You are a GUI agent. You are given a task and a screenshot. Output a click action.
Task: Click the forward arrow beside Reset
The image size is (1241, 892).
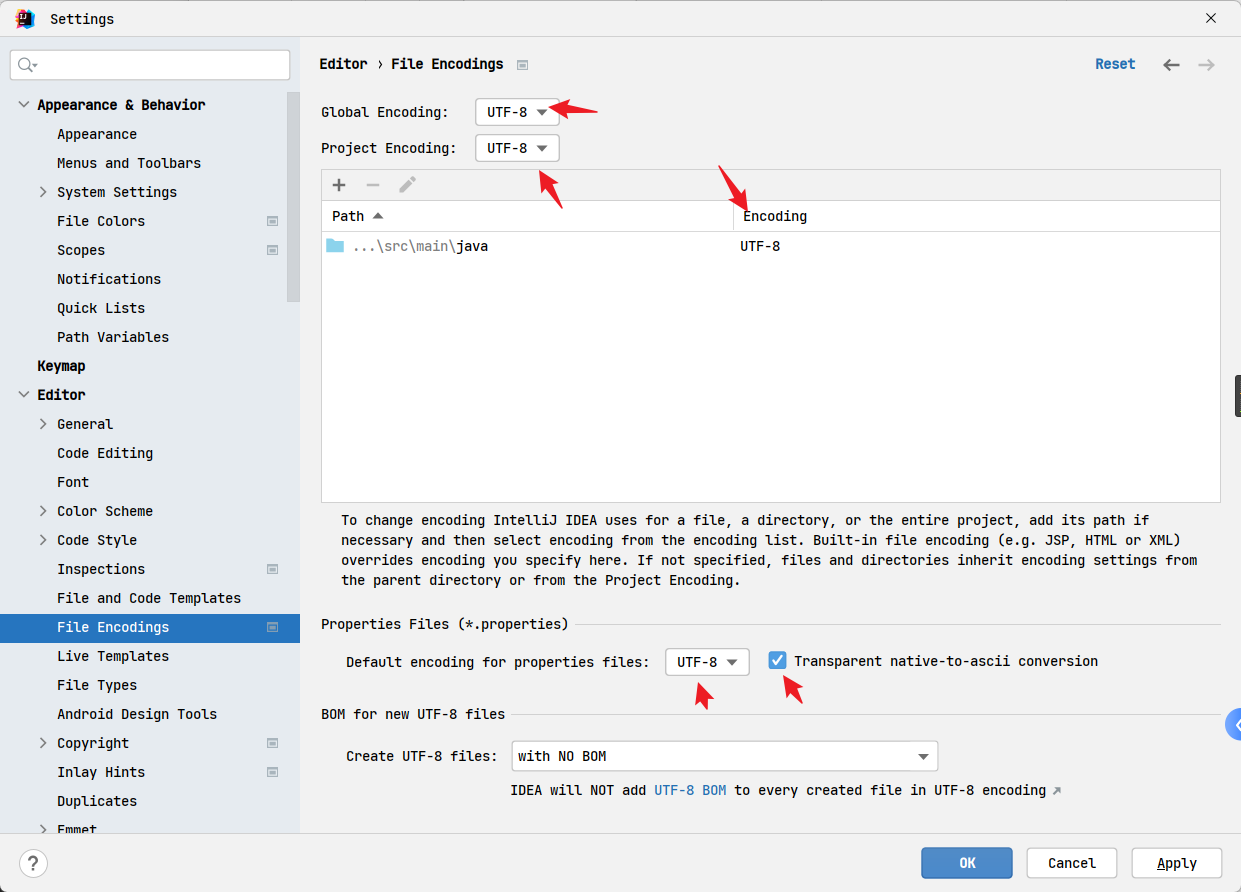click(x=1207, y=65)
